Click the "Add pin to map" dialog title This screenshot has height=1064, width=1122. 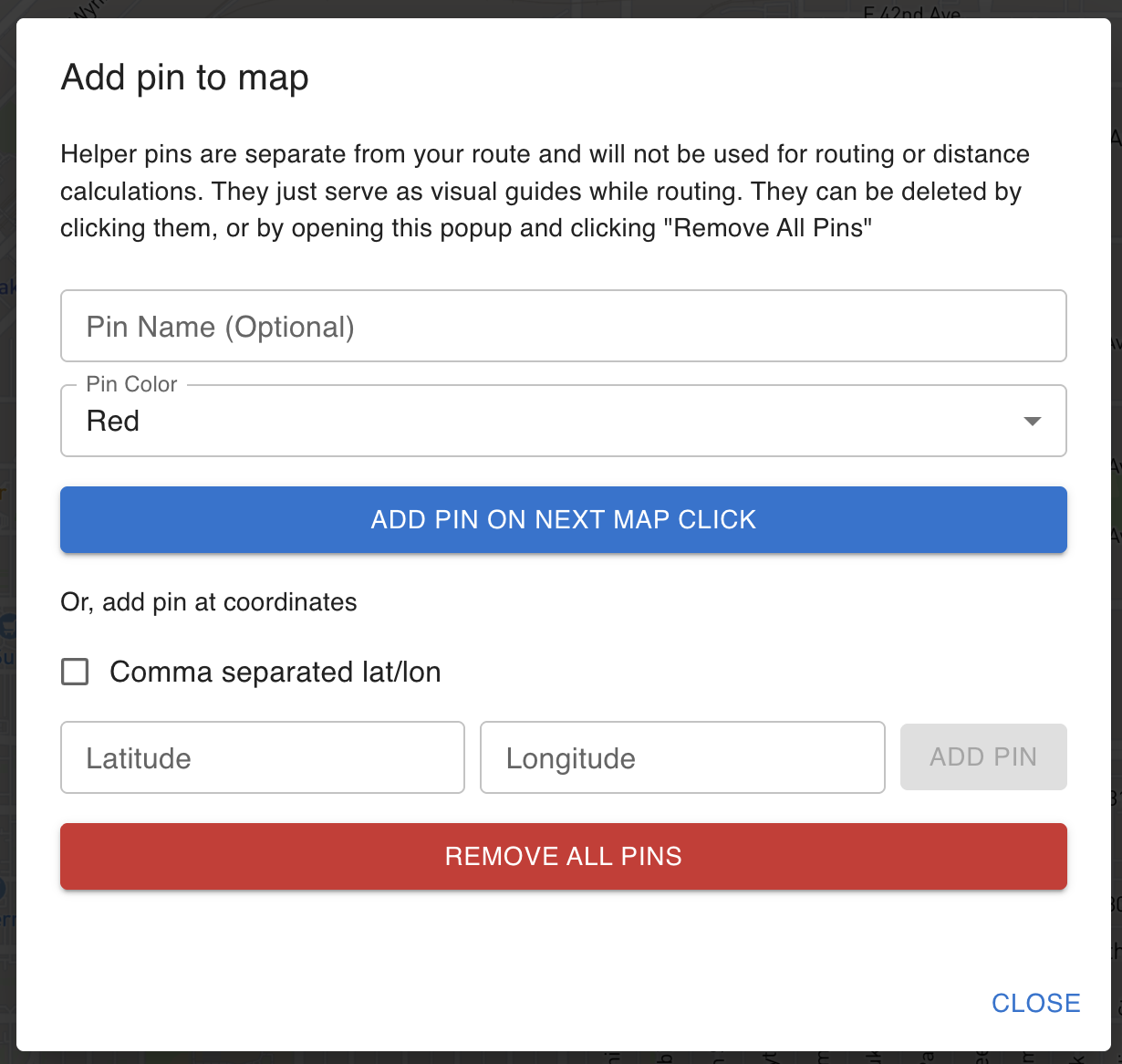[x=185, y=78]
